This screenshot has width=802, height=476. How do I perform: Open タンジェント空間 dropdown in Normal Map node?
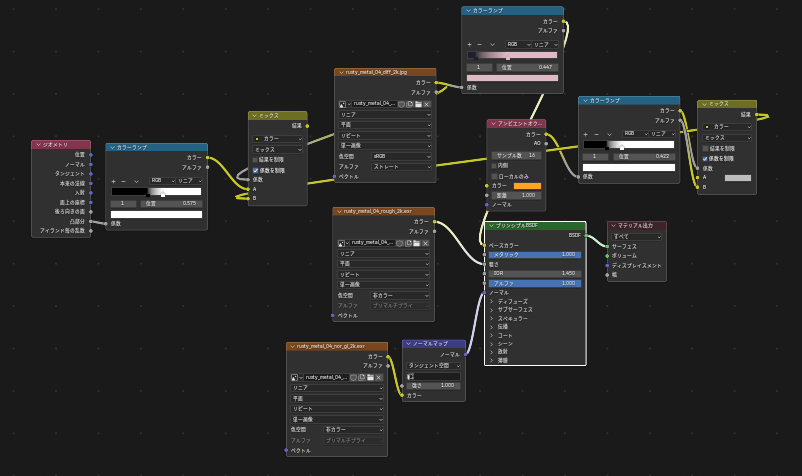[433, 366]
